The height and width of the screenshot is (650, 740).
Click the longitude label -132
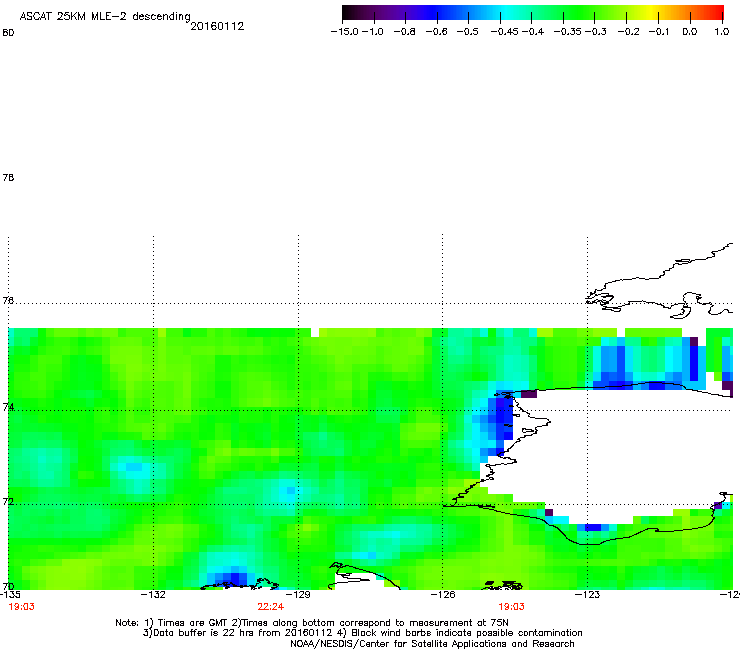(x=153, y=594)
